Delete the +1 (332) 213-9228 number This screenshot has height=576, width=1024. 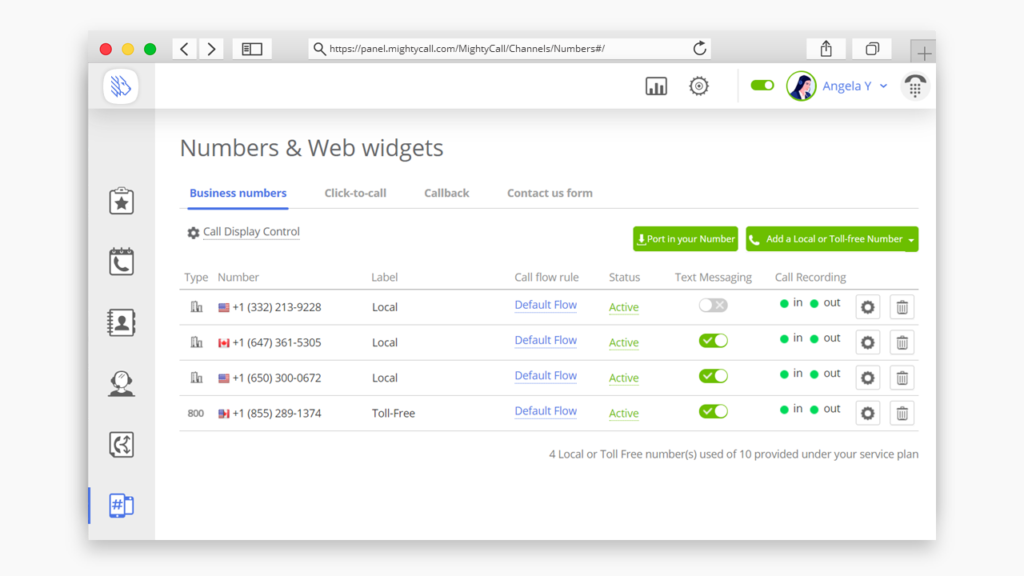click(902, 307)
